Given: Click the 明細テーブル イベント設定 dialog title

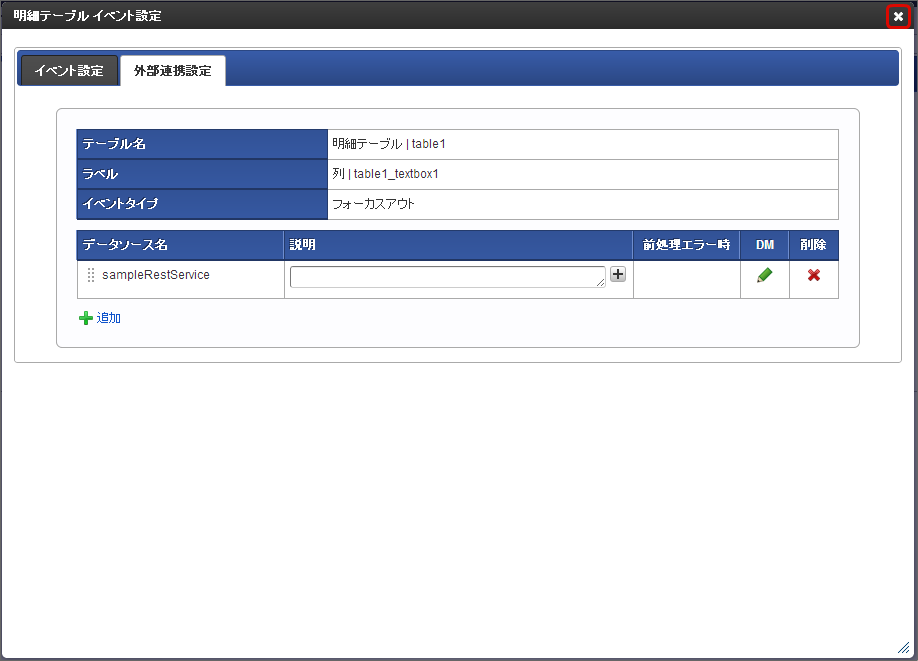Looking at the screenshot, I should pos(87,16).
